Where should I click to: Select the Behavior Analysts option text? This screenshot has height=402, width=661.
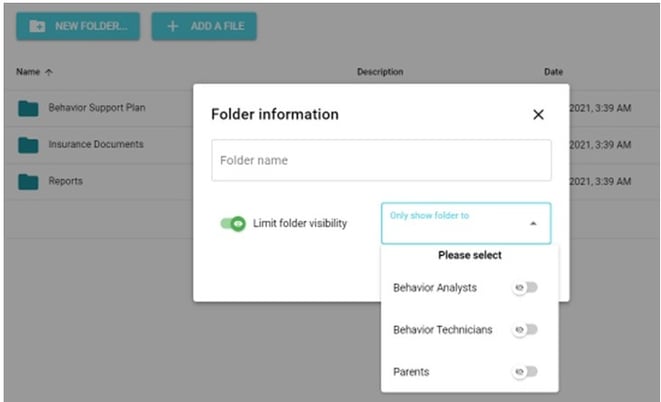point(435,288)
